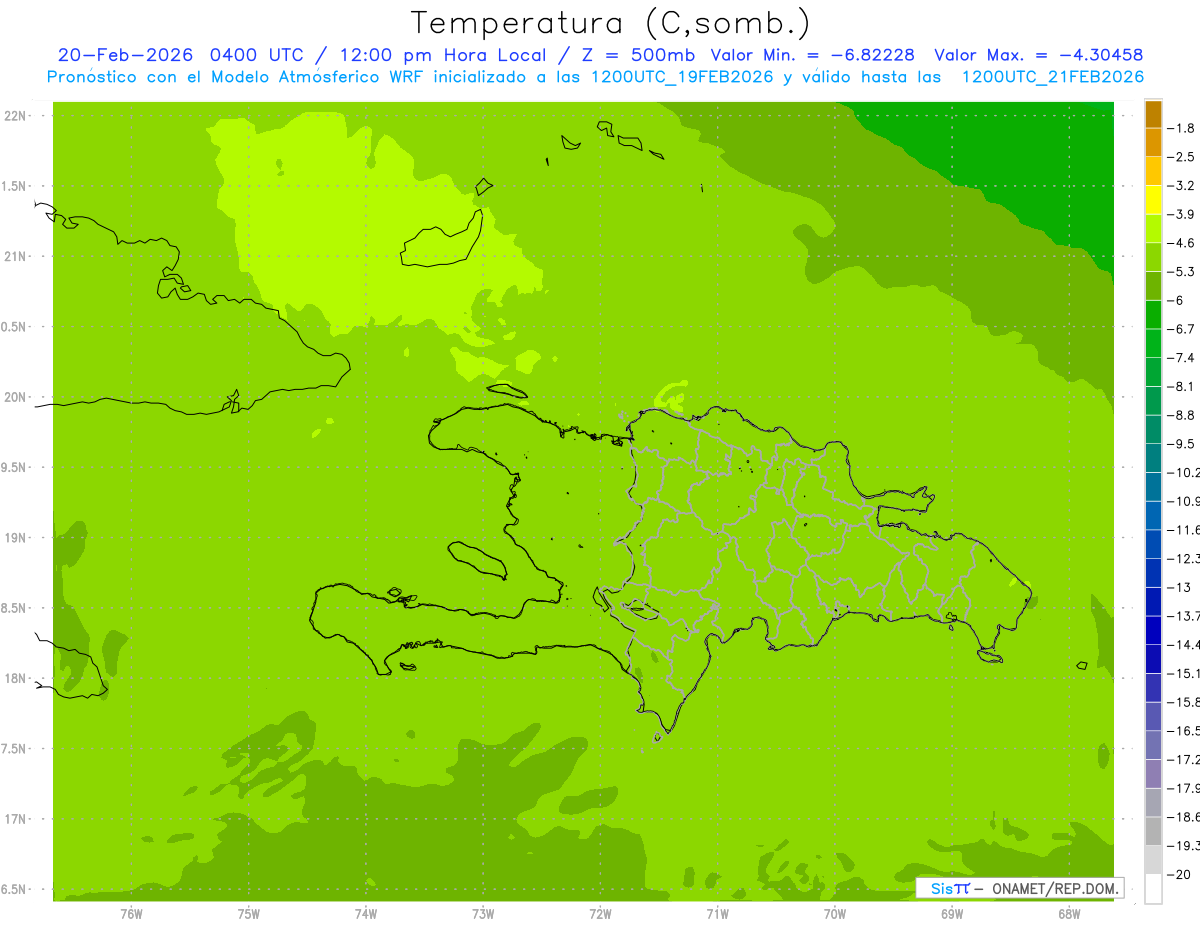This screenshot has width=1200, height=927.
Task: Pick the green swatch between -4.6 and -5.3
Action: (1153, 257)
